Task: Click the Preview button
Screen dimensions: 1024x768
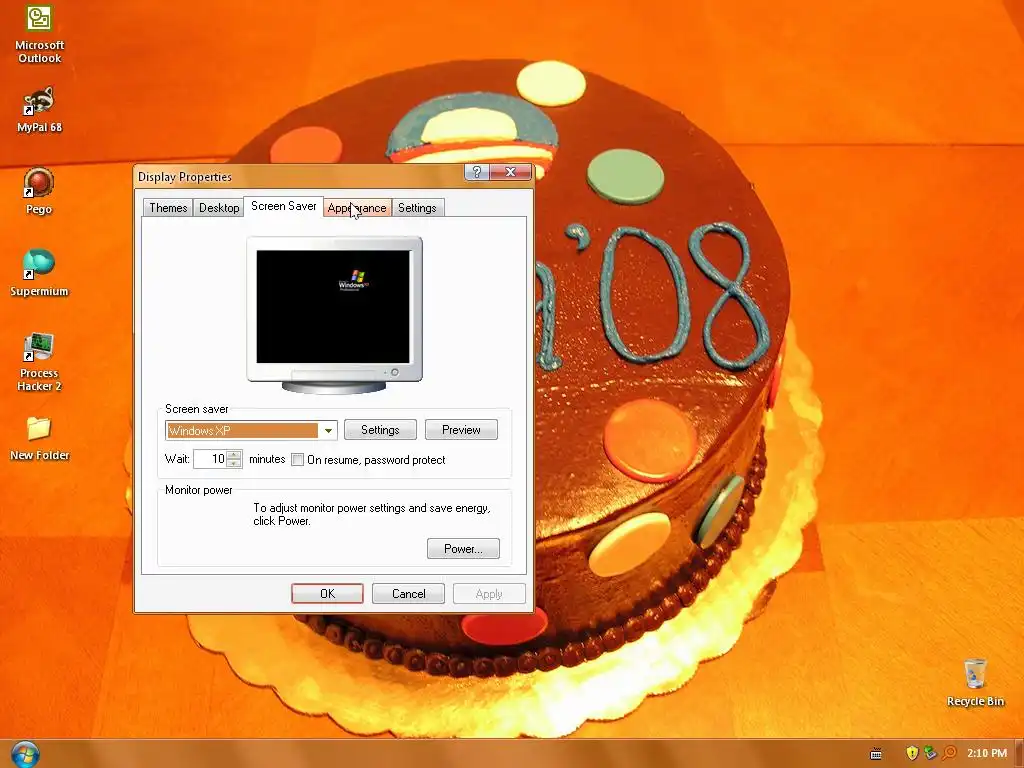Action: 461,430
